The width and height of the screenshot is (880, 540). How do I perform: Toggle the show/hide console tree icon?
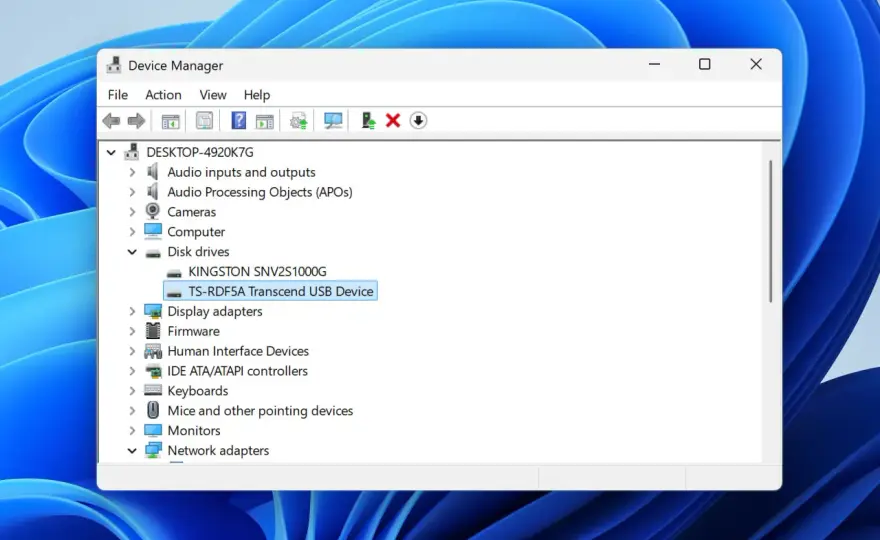pos(170,121)
